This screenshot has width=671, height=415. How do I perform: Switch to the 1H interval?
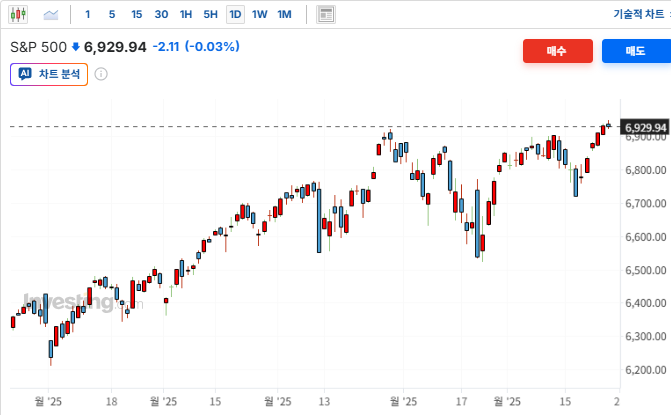(186, 15)
